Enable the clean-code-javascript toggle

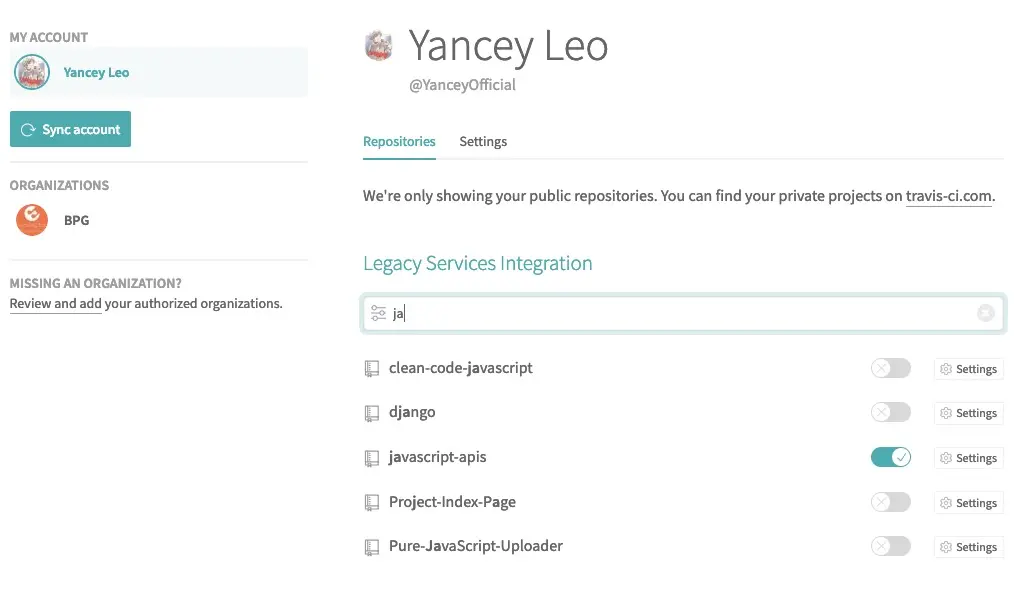891,369
